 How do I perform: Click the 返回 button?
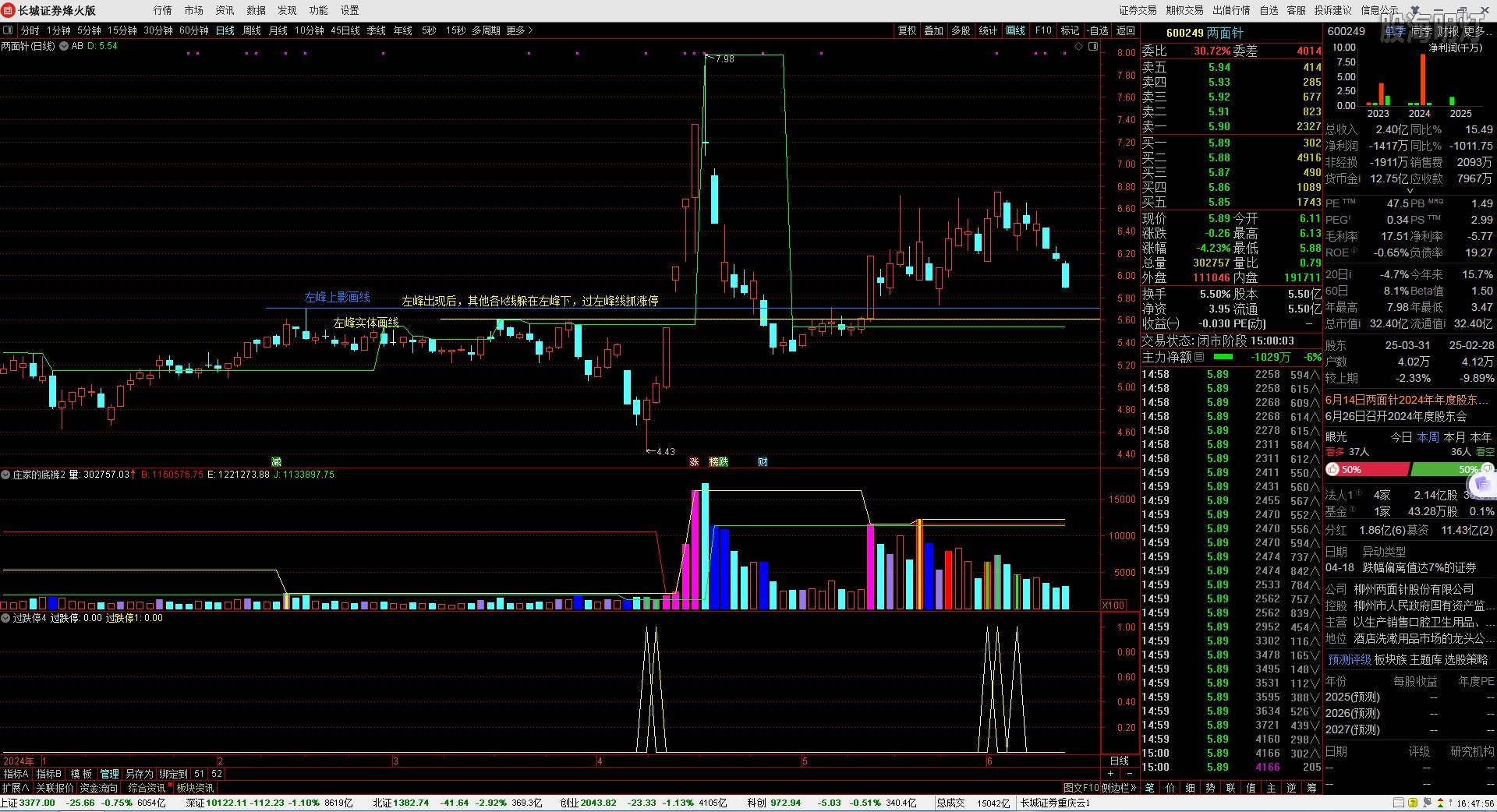(1126, 30)
